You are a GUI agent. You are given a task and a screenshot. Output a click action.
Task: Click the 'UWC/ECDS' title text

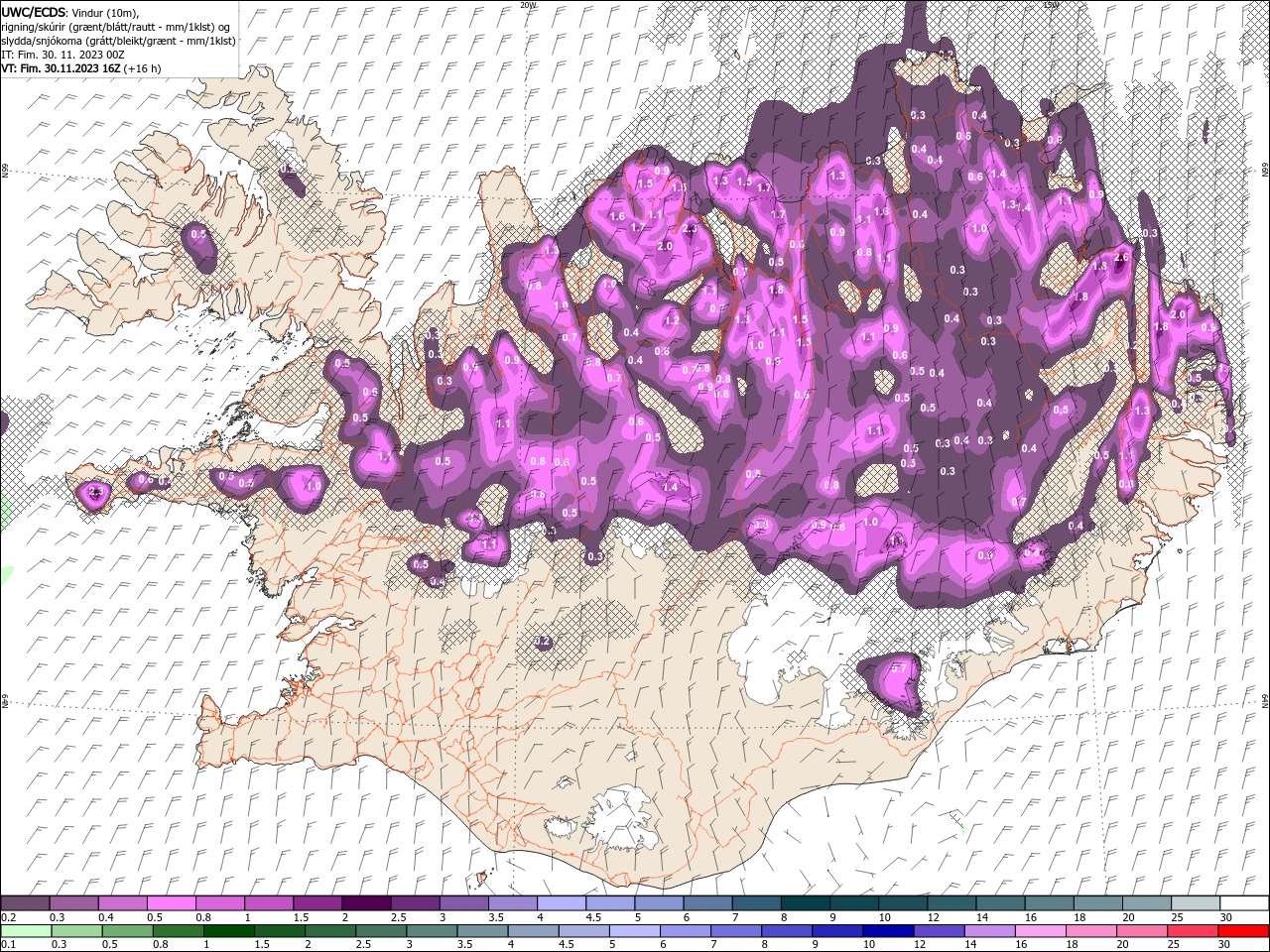[x=33, y=12]
